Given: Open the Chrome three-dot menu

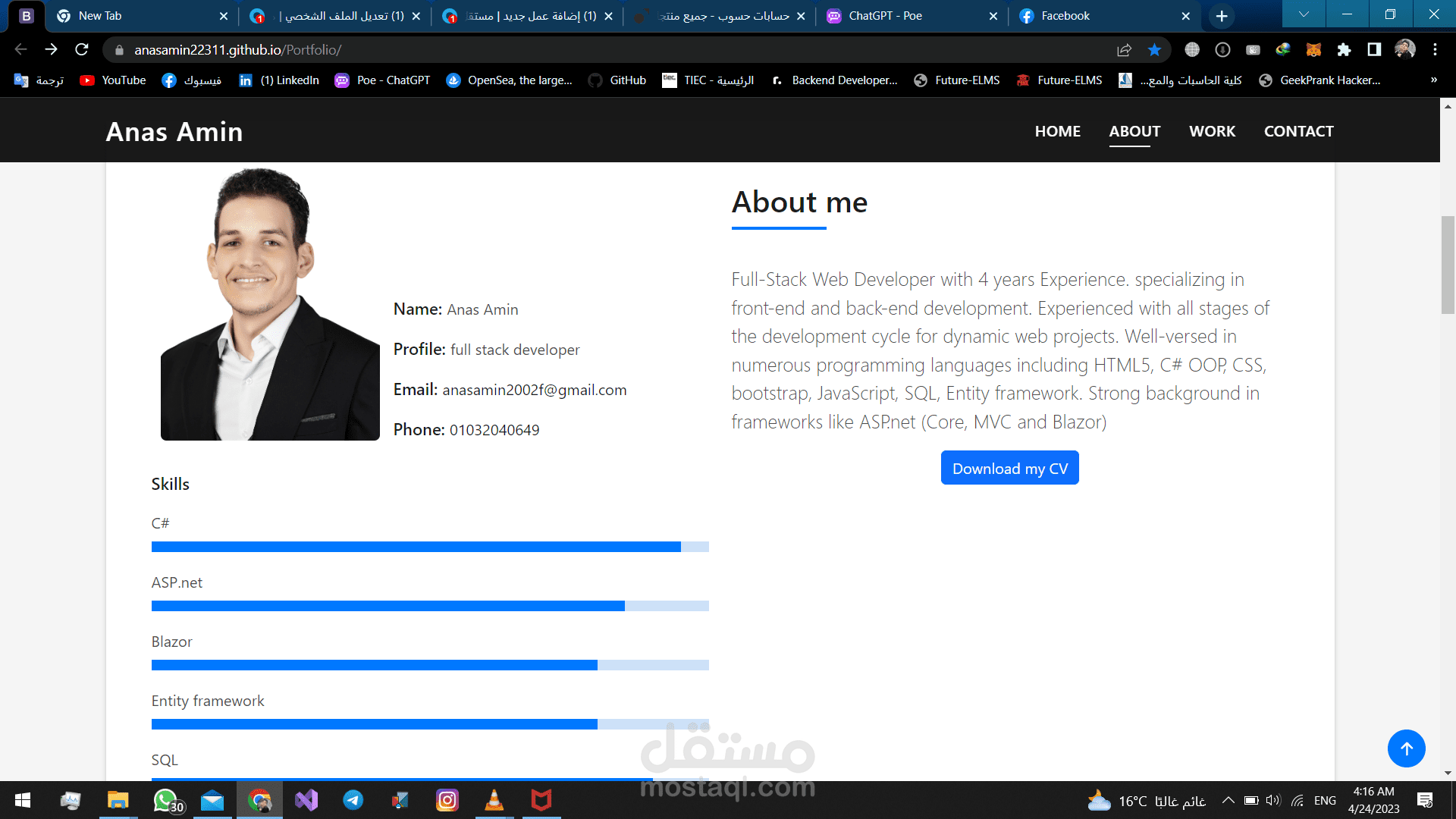Looking at the screenshot, I should click(1435, 50).
